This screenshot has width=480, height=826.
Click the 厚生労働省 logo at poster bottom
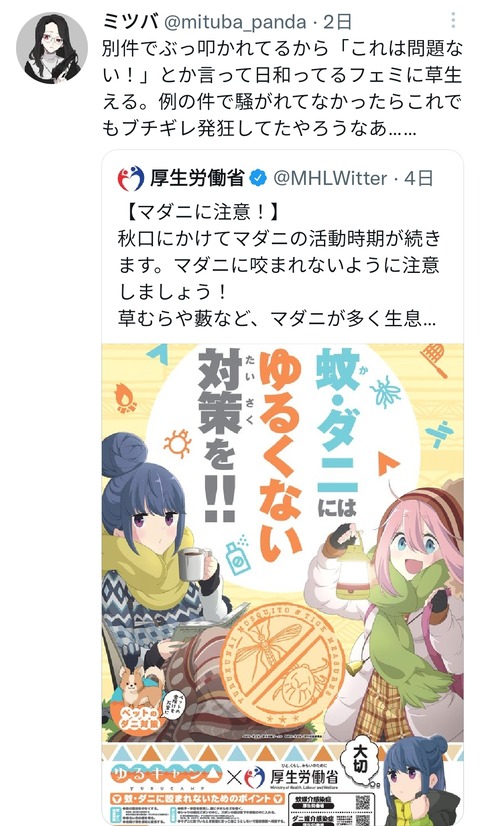click(291, 776)
